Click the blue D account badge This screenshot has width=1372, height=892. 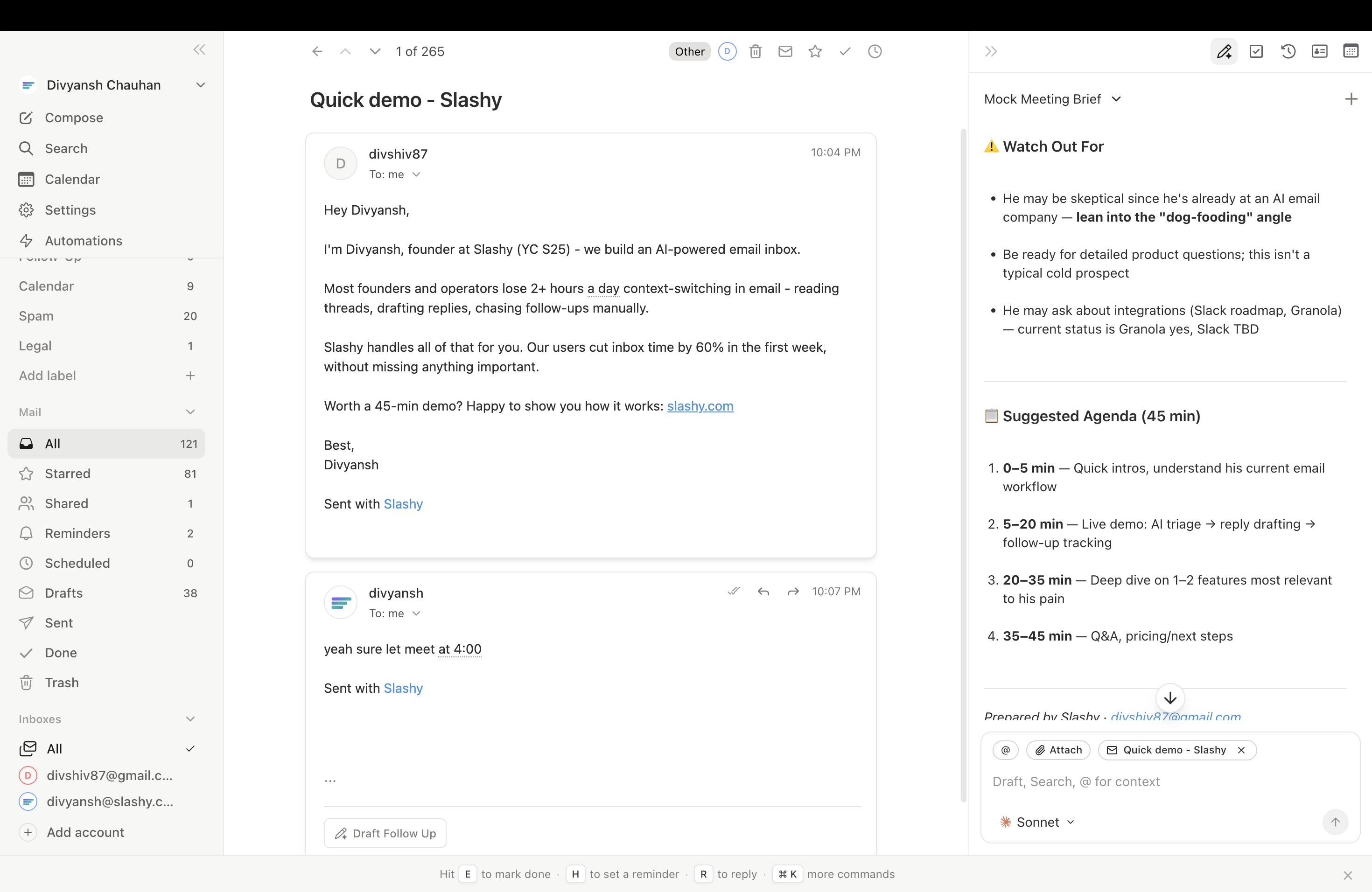click(727, 52)
